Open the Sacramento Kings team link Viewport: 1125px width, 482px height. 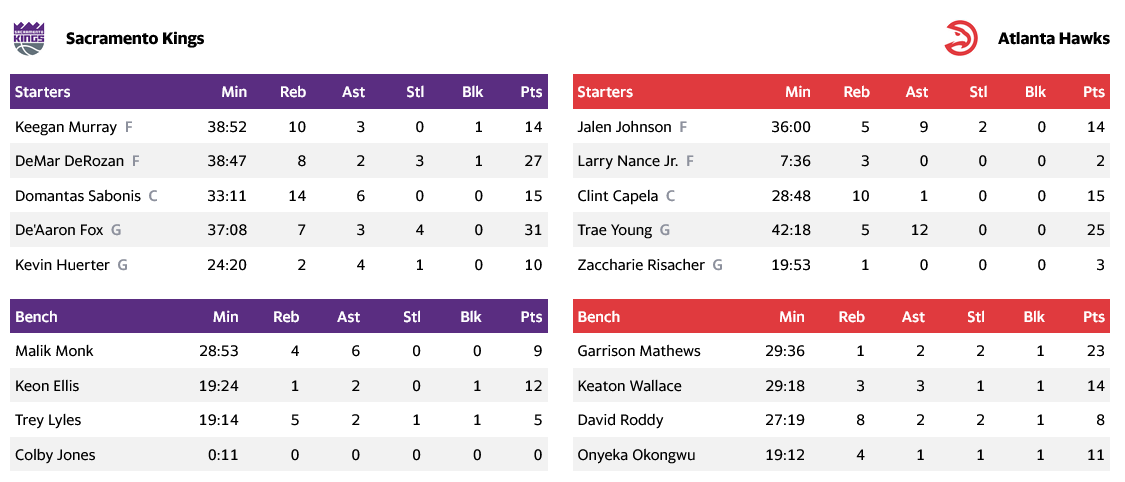click(134, 39)
